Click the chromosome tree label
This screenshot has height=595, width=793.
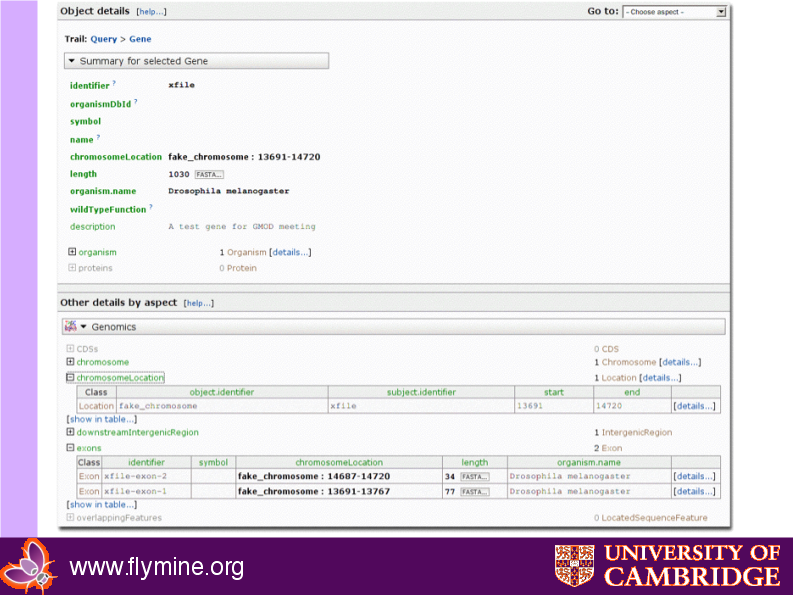103,362
